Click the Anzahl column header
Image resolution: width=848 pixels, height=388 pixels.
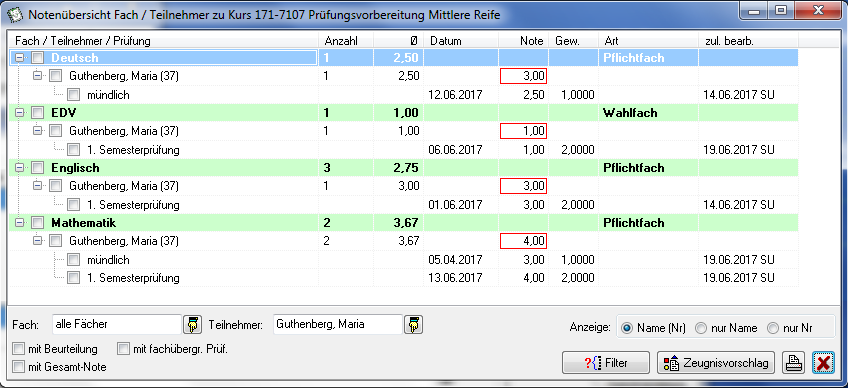[x=346, y=41]
